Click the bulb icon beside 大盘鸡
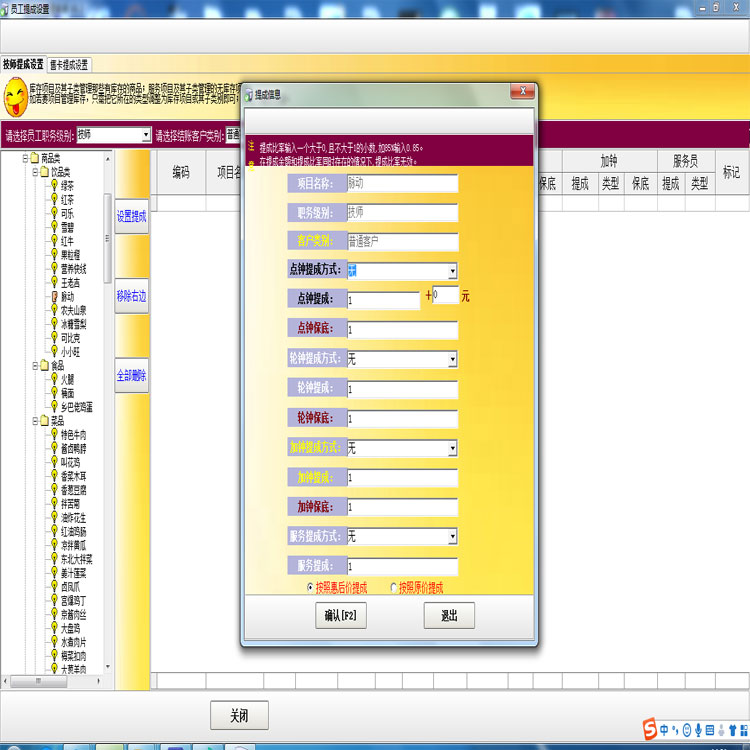This screenshot has height=750, width=750. 54,628
